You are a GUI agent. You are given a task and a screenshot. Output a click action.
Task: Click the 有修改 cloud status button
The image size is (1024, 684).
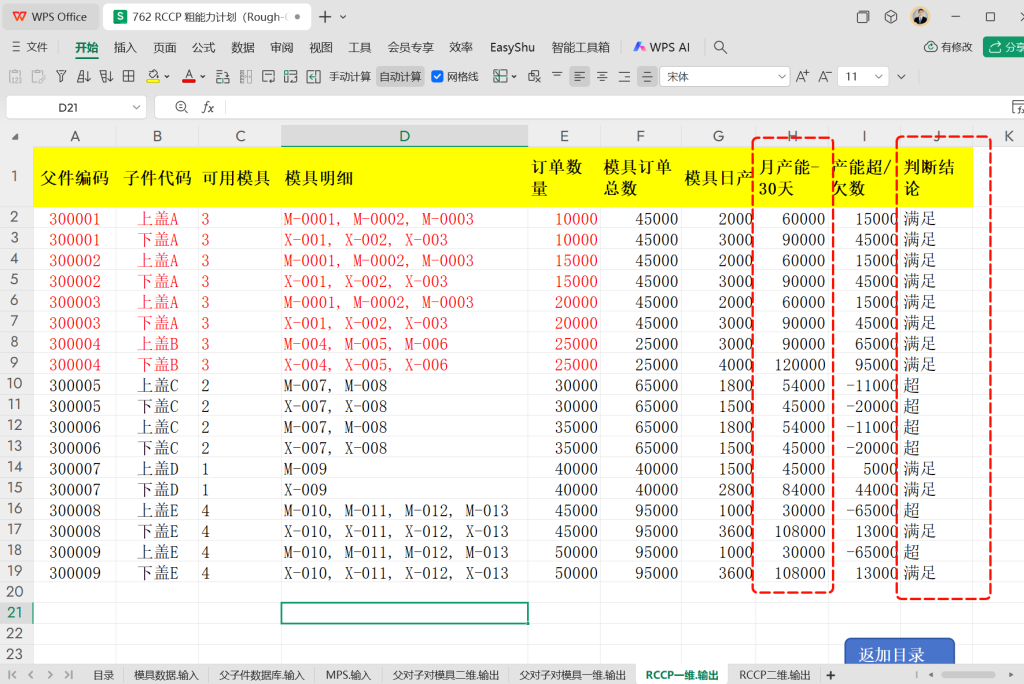[948, 47]
